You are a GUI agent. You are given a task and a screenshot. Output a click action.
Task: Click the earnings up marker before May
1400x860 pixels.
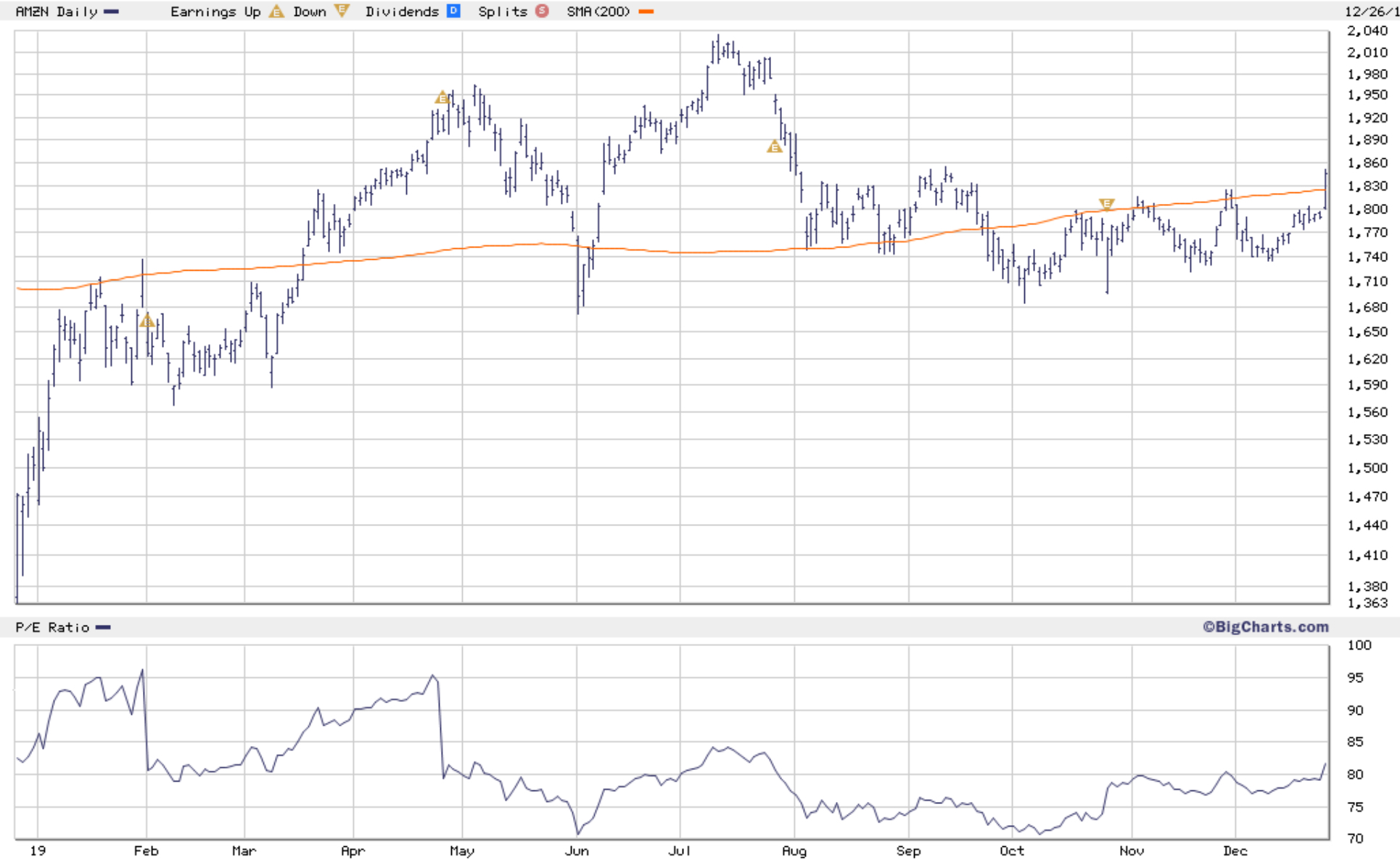tap(442, 98)
